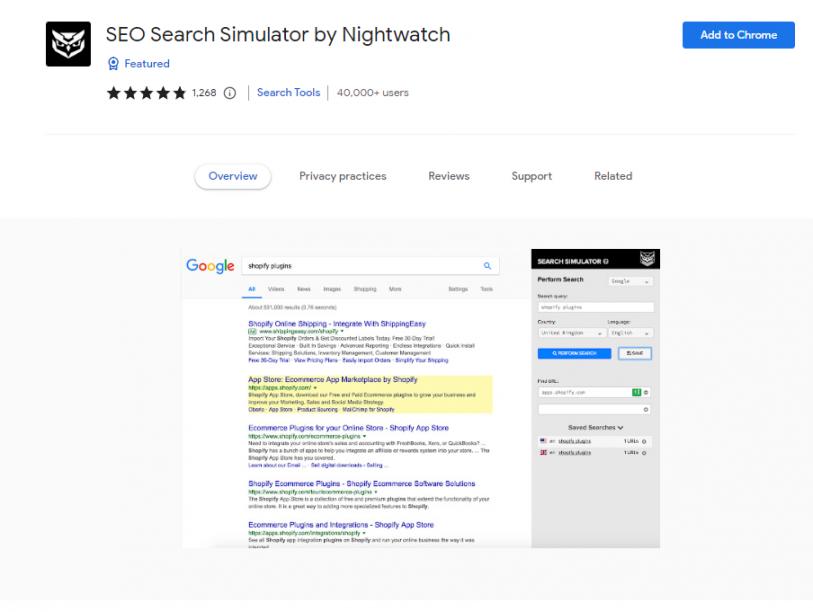Screen dimensions: 813x612
Task: Click the Search query field in simulator panel
Action: (595, 307)
